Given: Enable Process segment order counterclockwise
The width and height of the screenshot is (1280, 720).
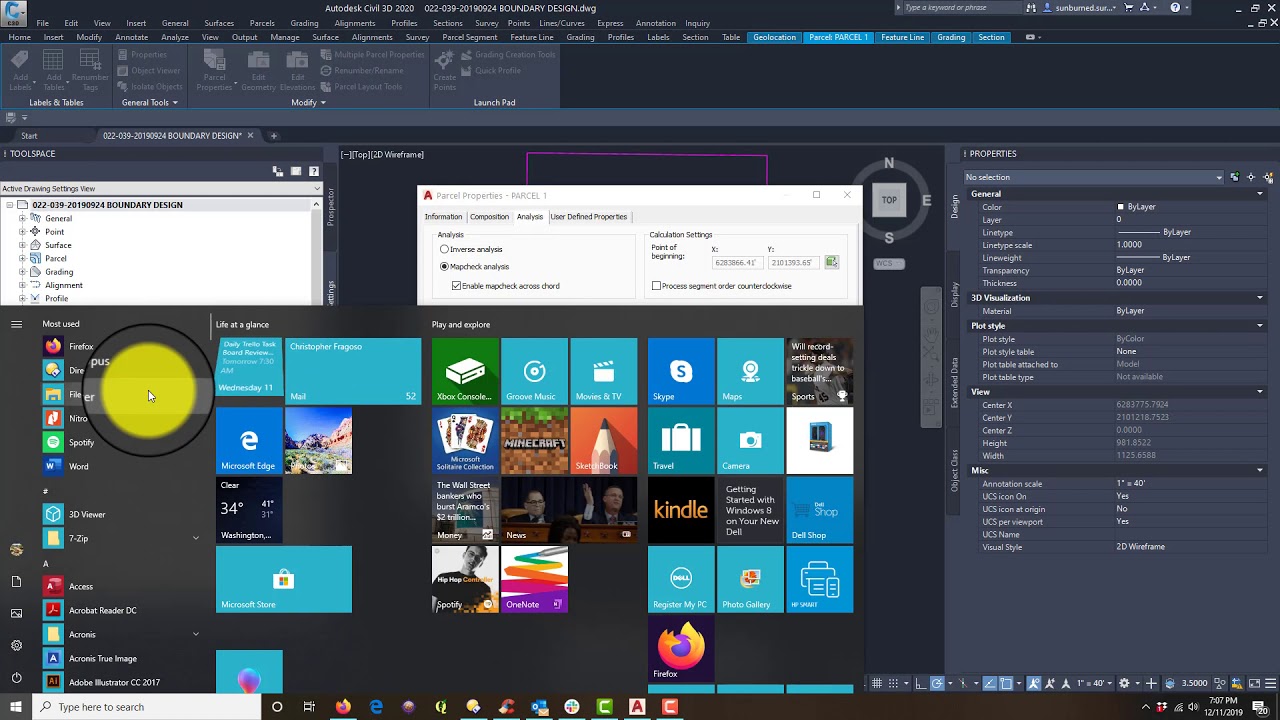Looking at the screenshot, I should [656, 286].
